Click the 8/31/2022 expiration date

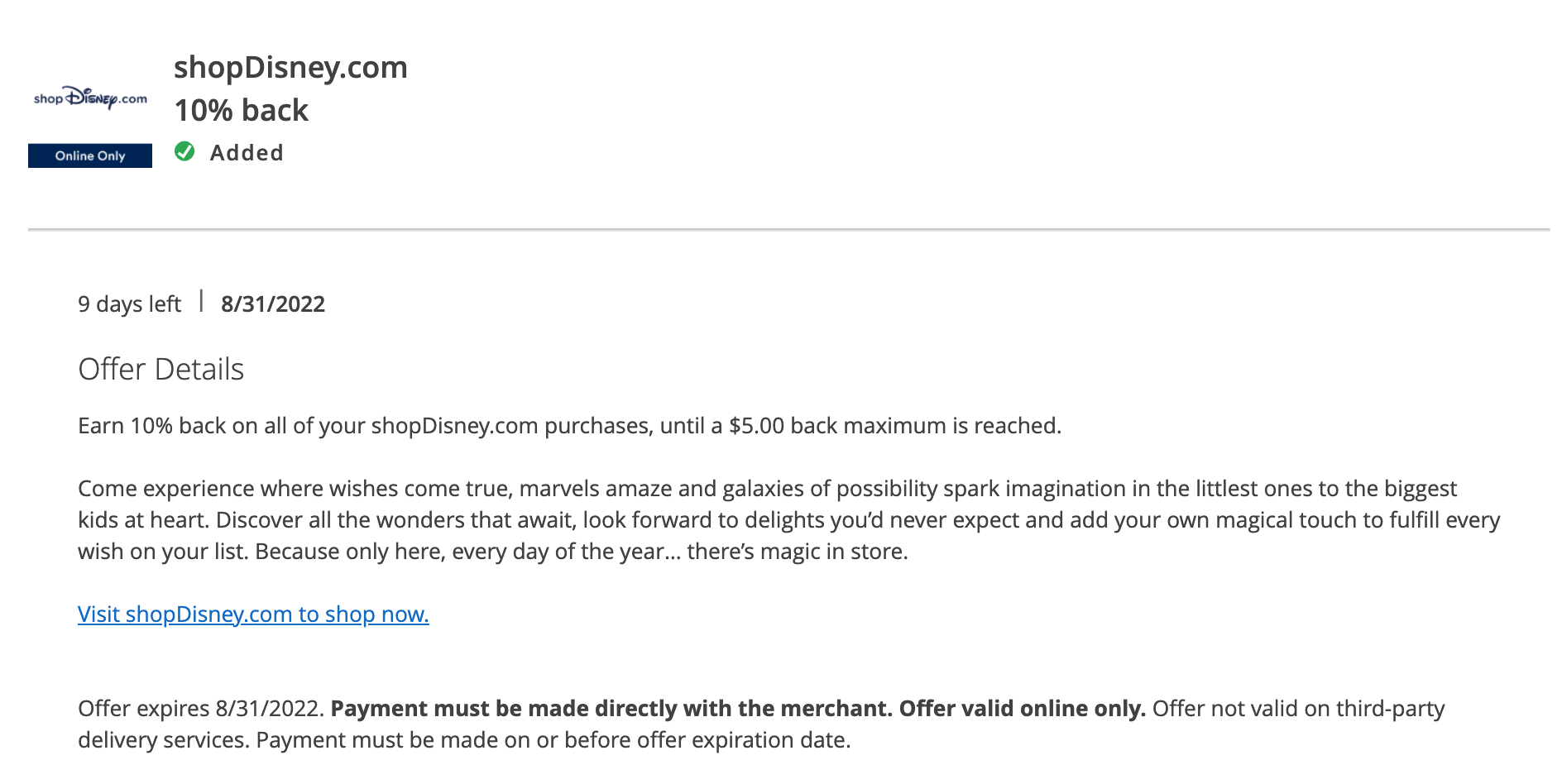(x=272, y=304)
